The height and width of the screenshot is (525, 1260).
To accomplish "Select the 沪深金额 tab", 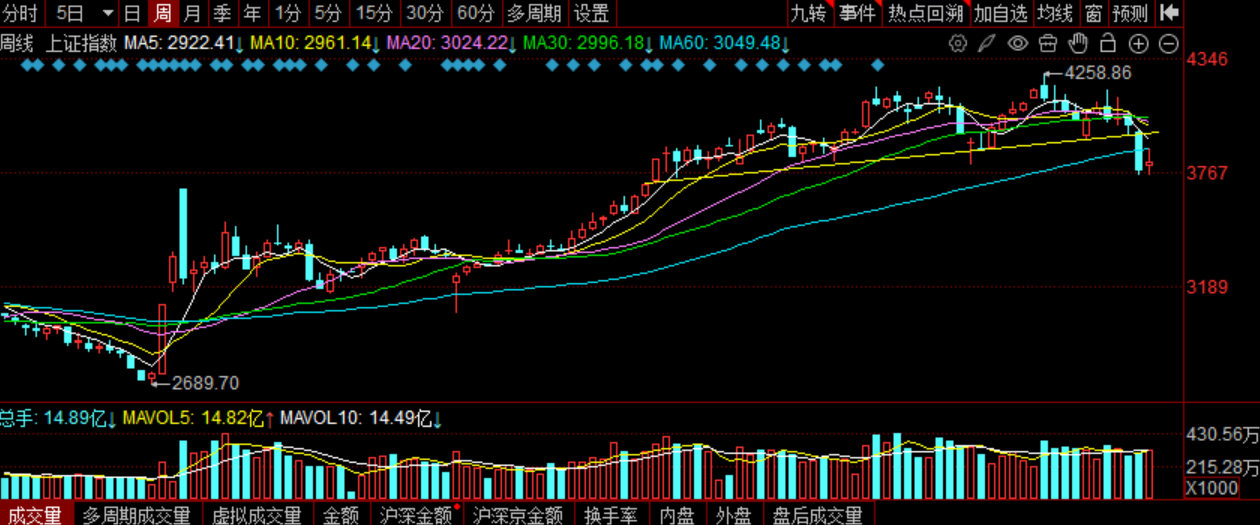I will [x=415, y=515].
